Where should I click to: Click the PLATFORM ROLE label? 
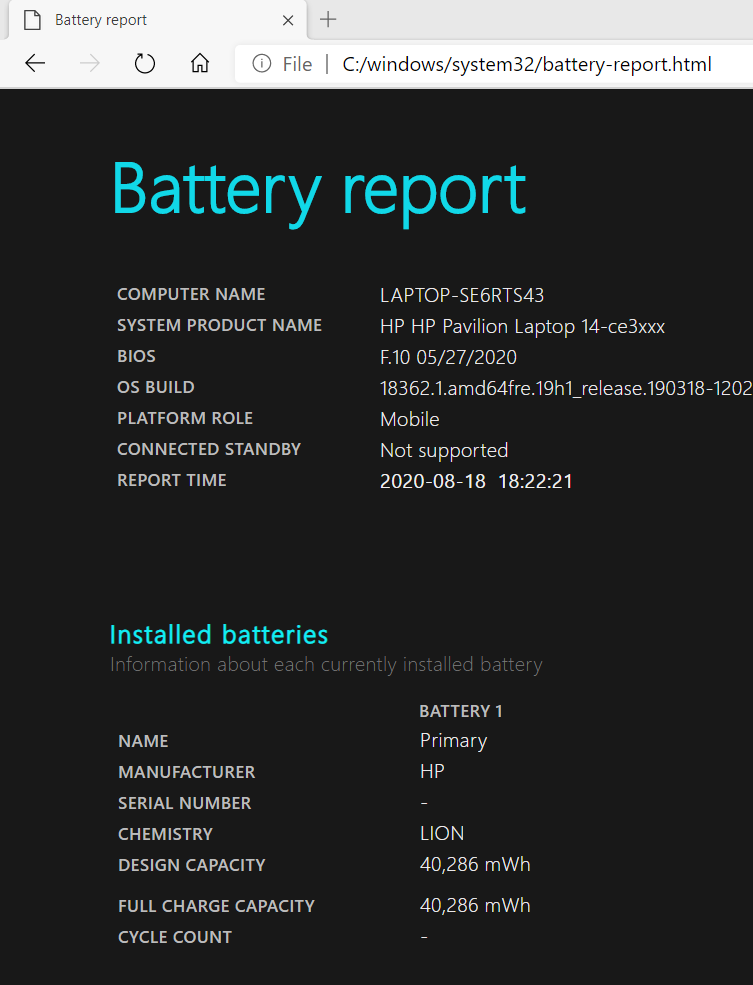click(185, 418)
